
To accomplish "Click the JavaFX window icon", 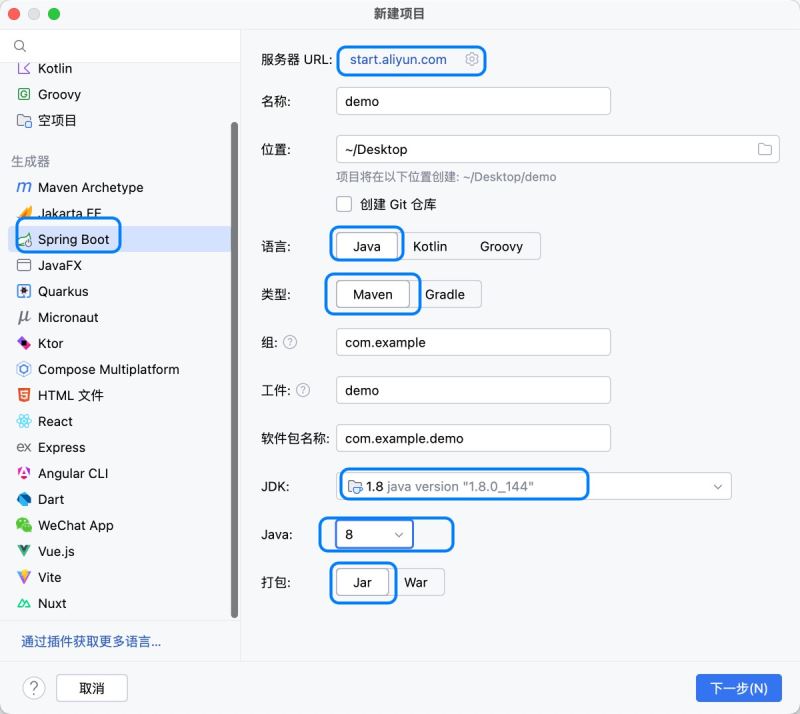I will pos(24,265).
